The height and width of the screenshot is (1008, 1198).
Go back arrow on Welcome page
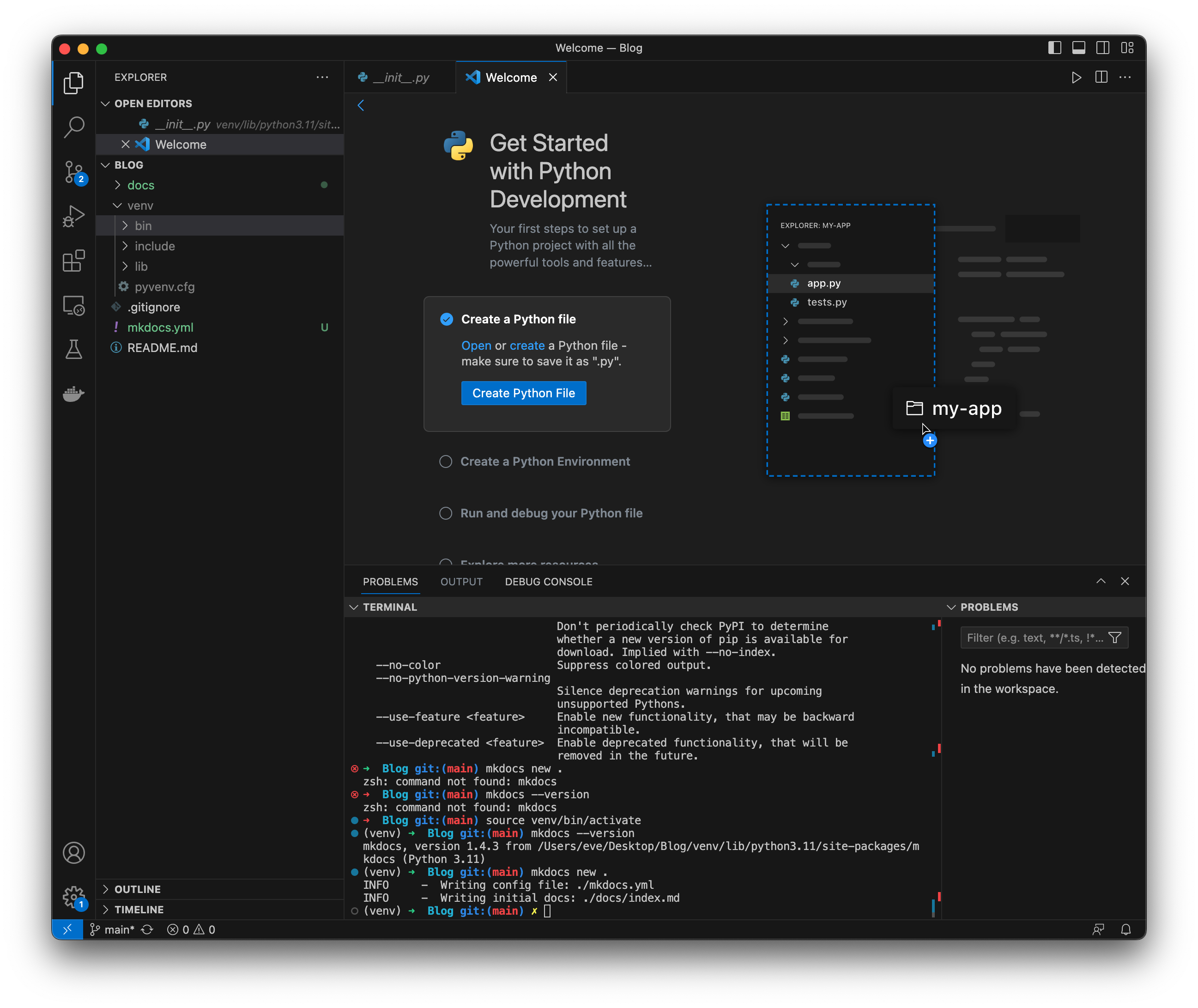click(x=361, y=105)
